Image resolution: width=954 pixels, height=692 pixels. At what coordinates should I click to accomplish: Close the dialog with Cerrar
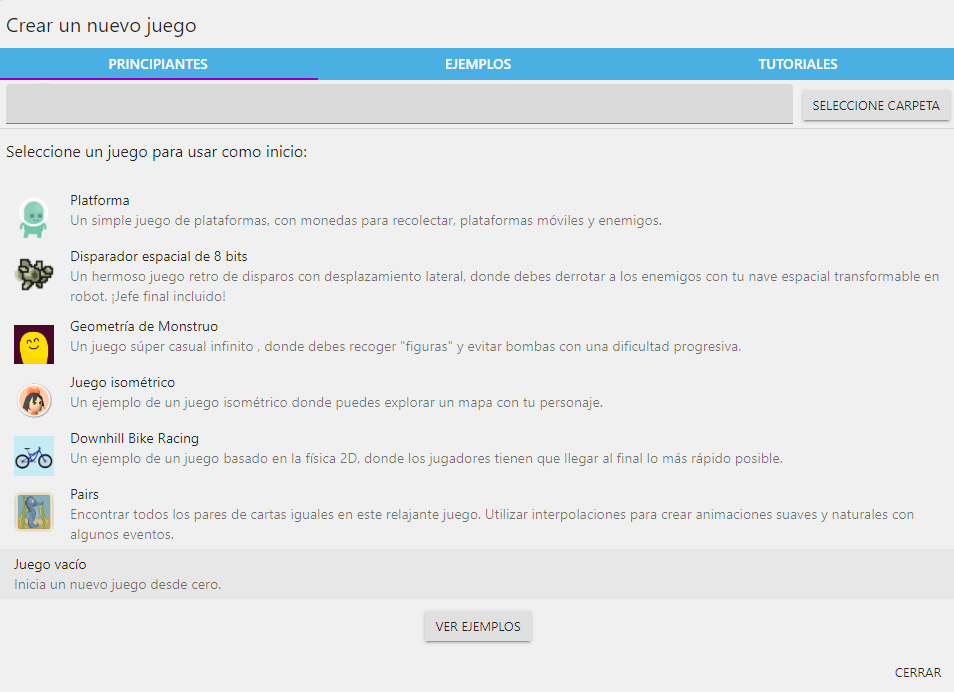point(917,673)
